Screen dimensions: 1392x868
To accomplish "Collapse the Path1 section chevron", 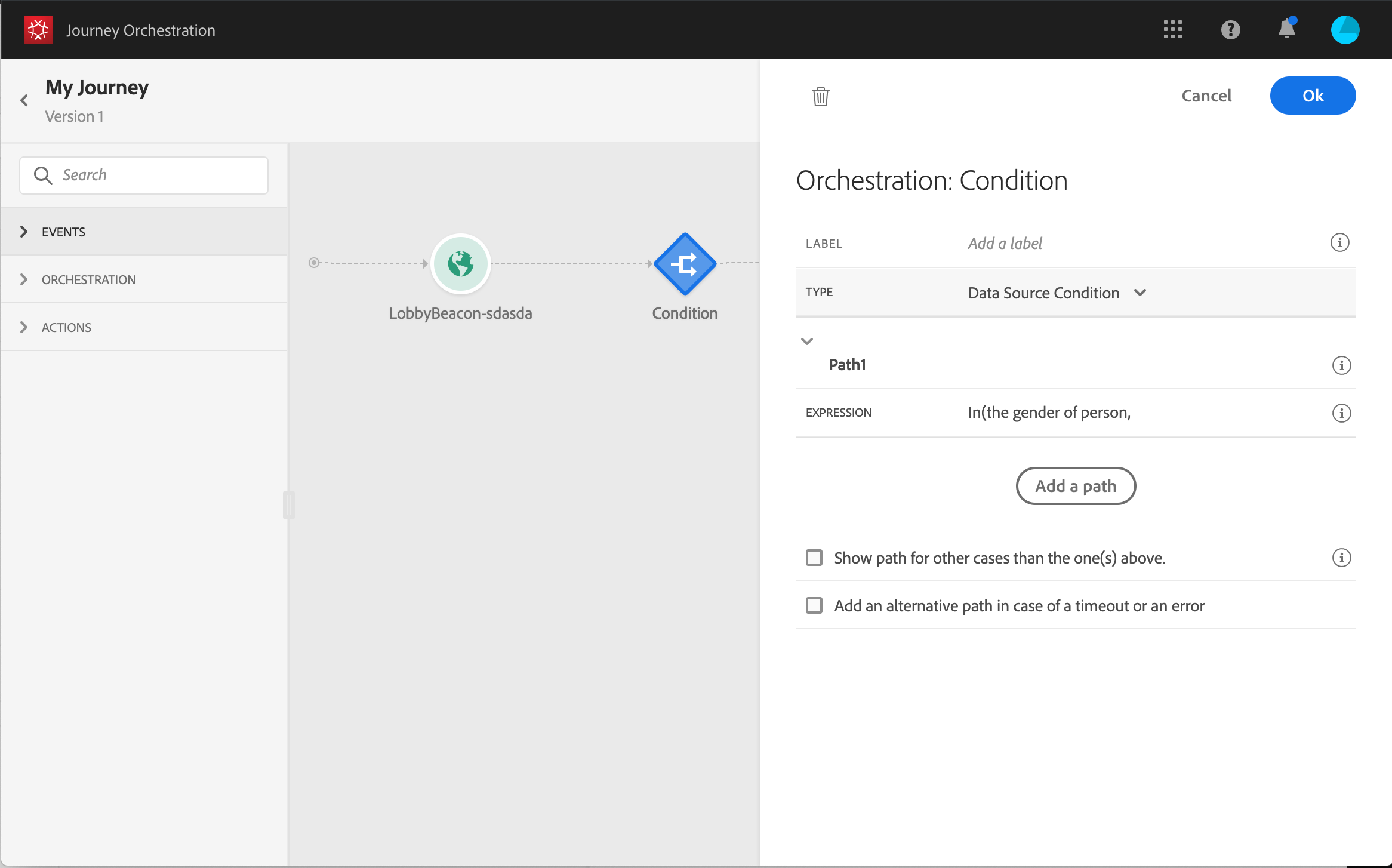I will tap(807, 341).
